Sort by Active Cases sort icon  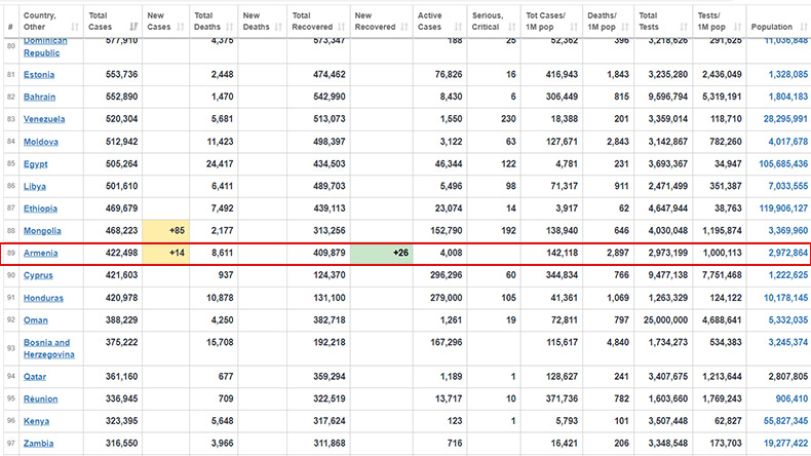pyautogui.click(x=458, y=27)
